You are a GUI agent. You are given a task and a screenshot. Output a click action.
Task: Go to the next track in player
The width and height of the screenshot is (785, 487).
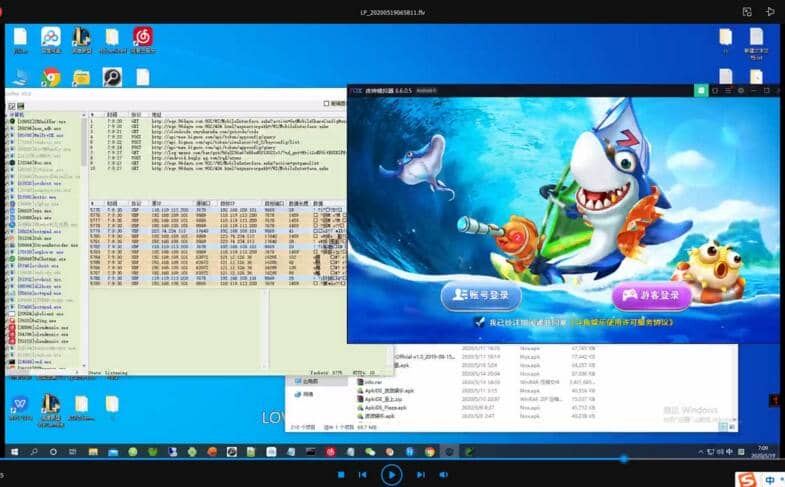pos(421,474)
